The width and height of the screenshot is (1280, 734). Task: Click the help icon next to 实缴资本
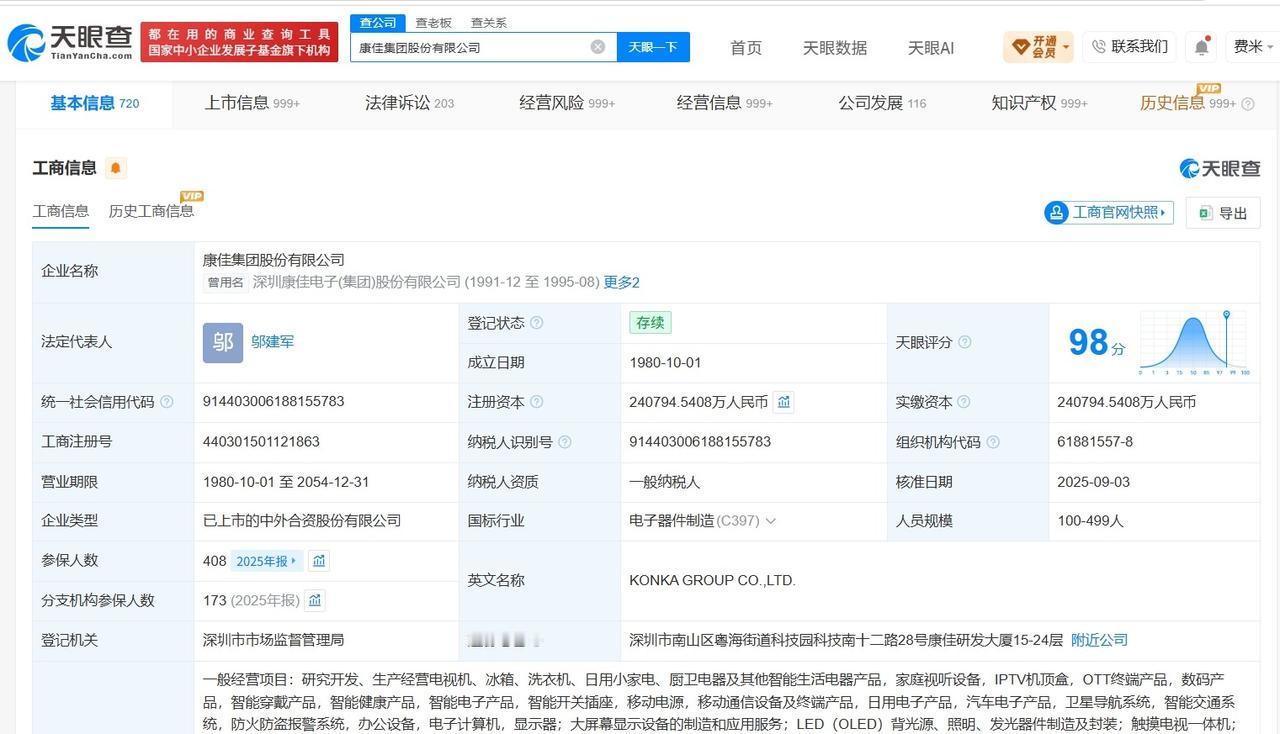964,402
